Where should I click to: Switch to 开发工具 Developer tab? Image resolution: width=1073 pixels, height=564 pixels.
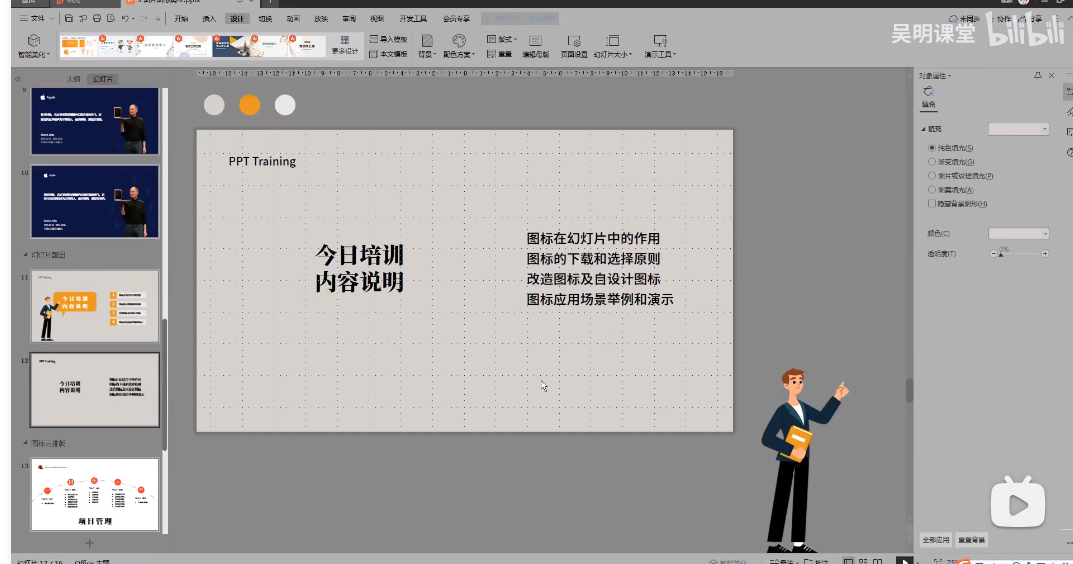point(413,18)
